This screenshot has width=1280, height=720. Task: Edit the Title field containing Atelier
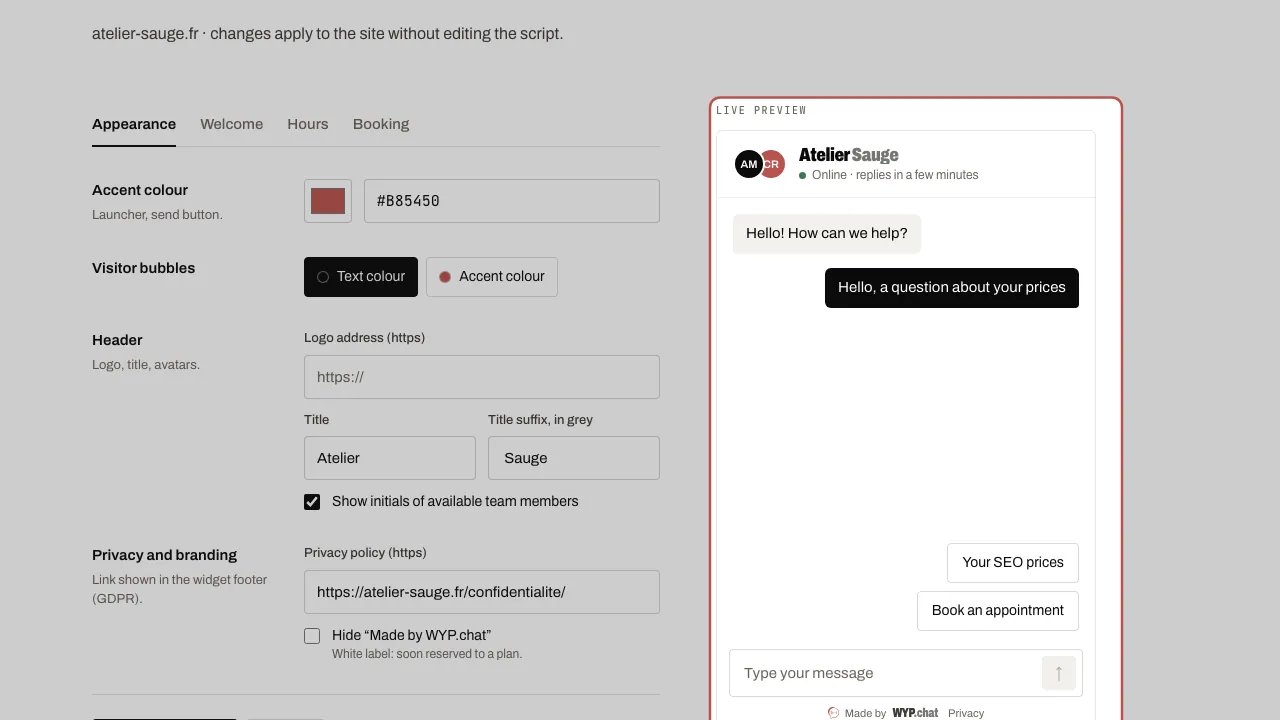coord(390,458)
